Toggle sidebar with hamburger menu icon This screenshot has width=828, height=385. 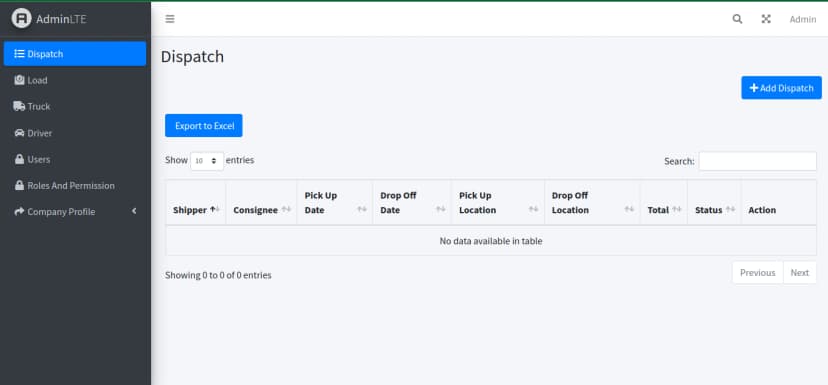[x=170, y=19]
